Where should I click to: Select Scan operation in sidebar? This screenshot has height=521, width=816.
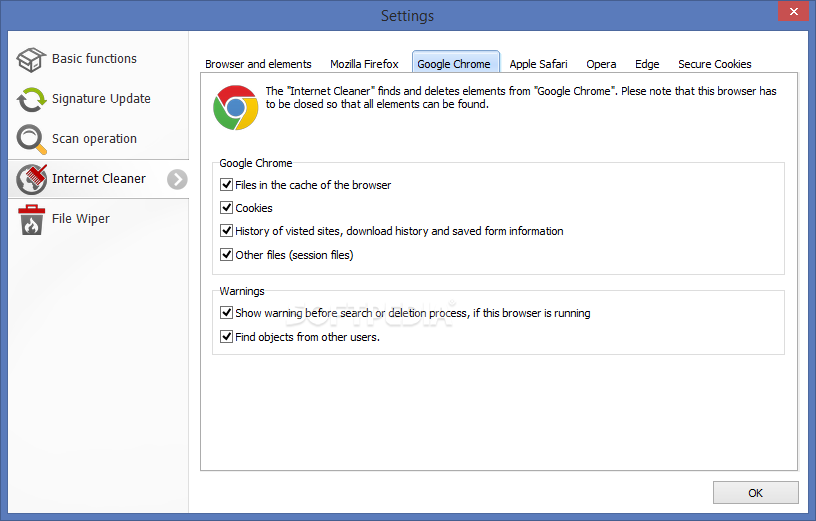pyautogui.click(x=98, y=139)
